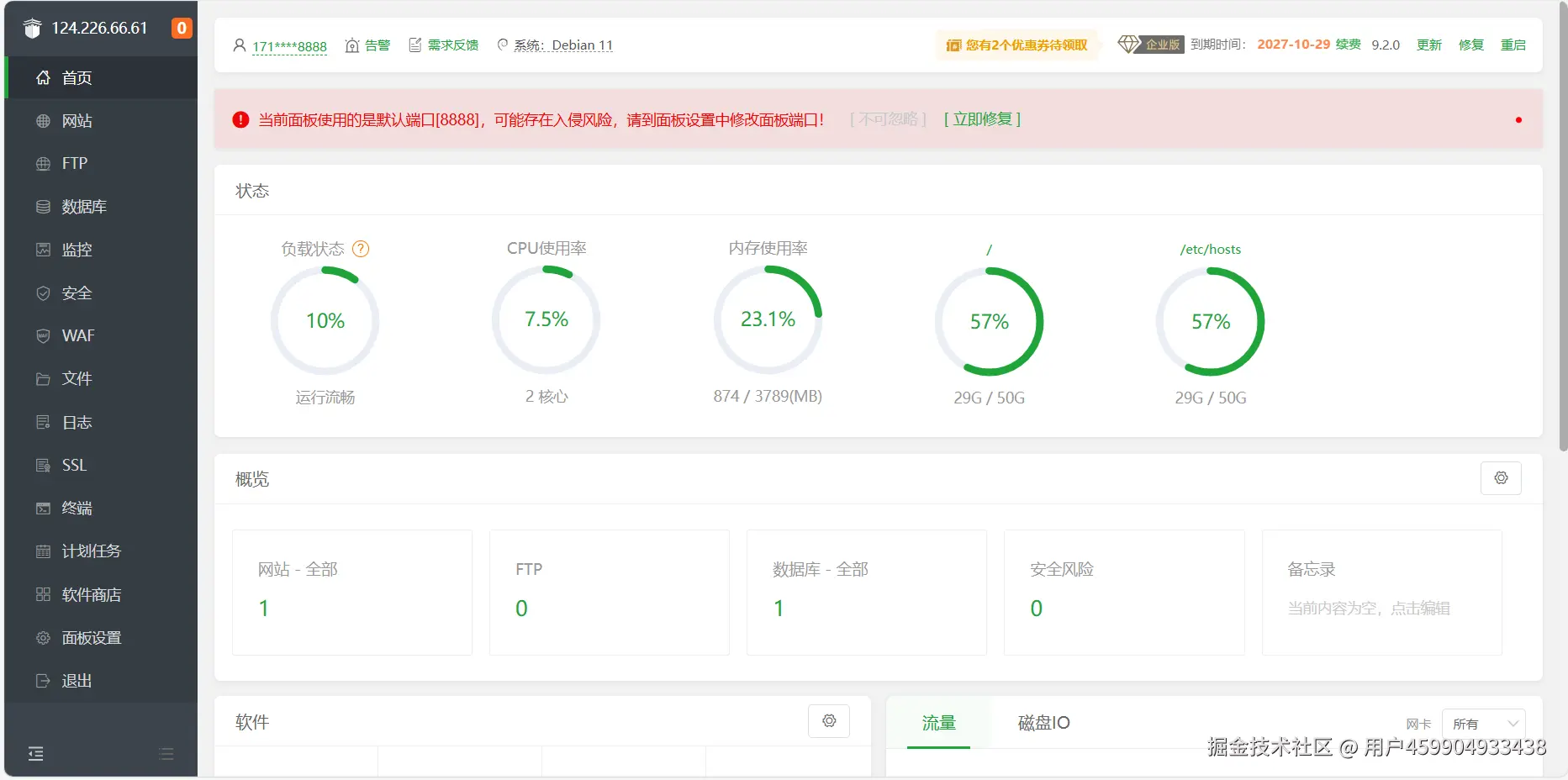Click the 874 / 3789(MB) memory text
The image size is (1568, 780).
768,396
